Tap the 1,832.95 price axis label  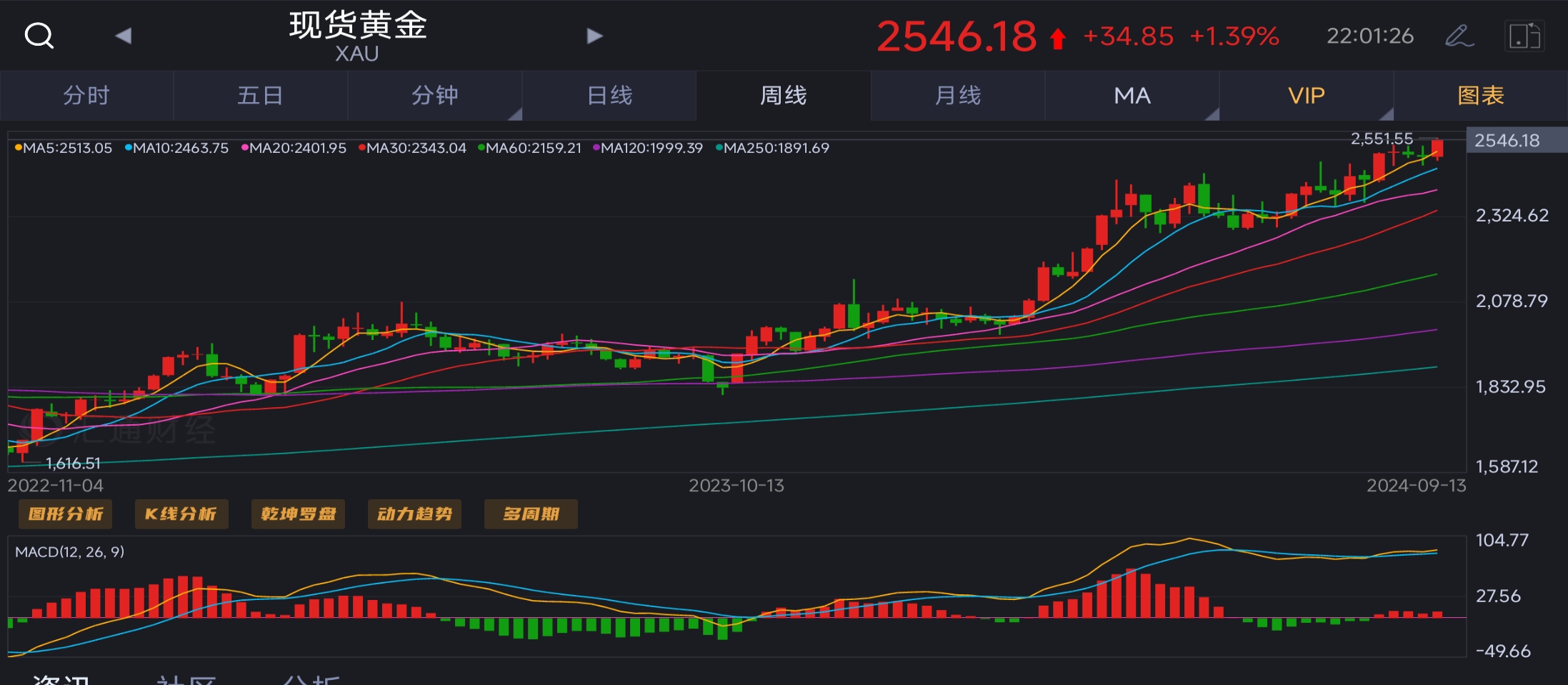1511,387
